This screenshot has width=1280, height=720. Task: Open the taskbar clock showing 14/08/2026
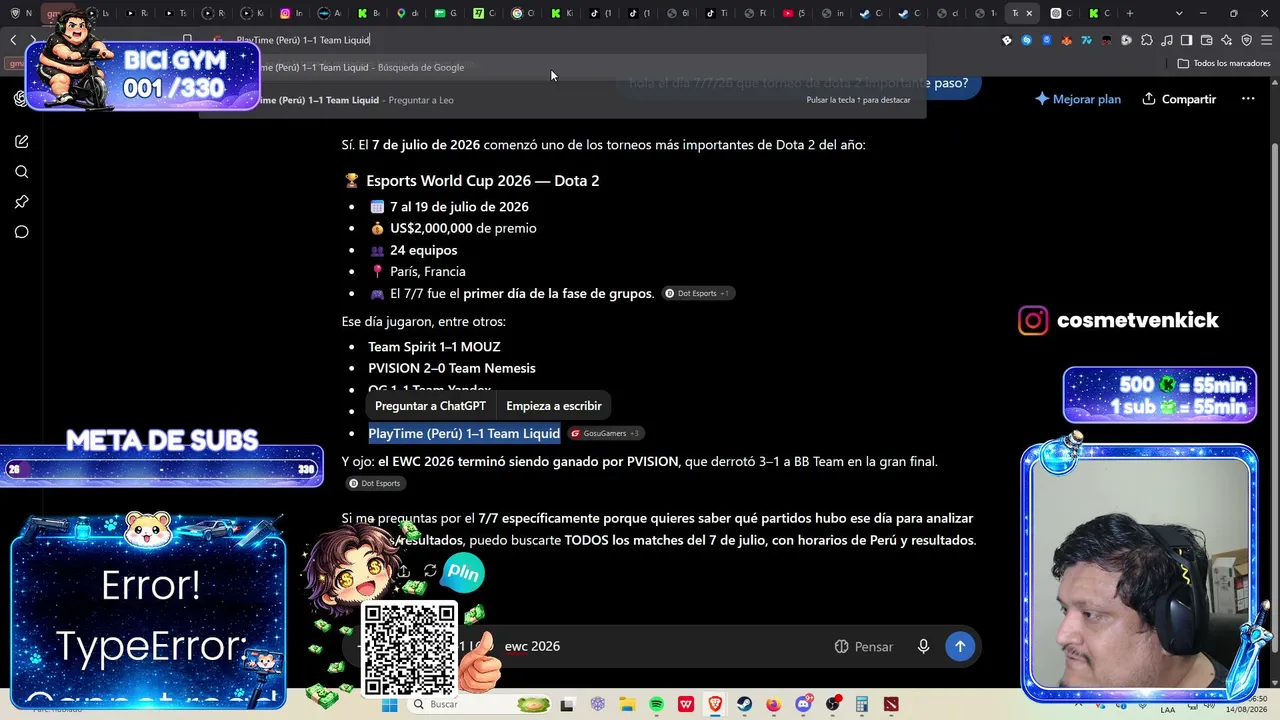(x=1249, y=705)
